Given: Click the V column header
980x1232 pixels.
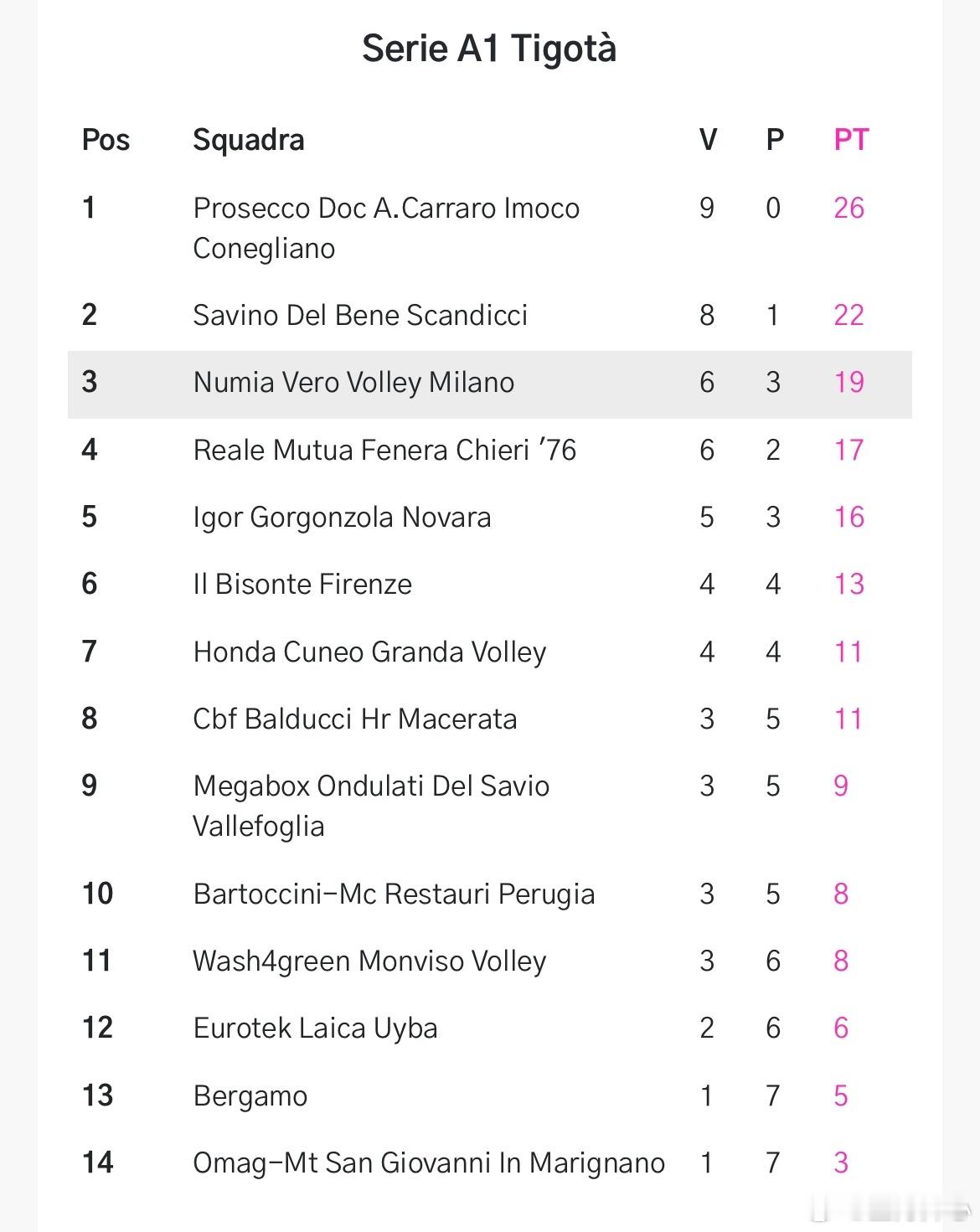Looking at the screenshot, I should click(708, 140).
